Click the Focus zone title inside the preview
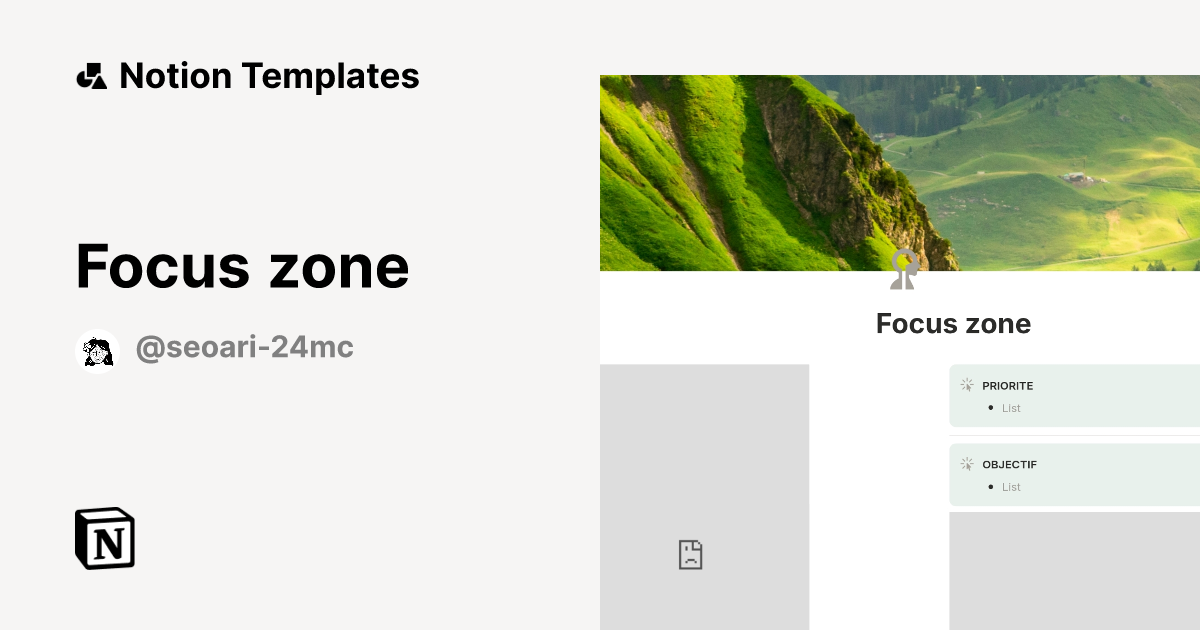This screenshot has width=1200, height=630. tap(952, 323)
